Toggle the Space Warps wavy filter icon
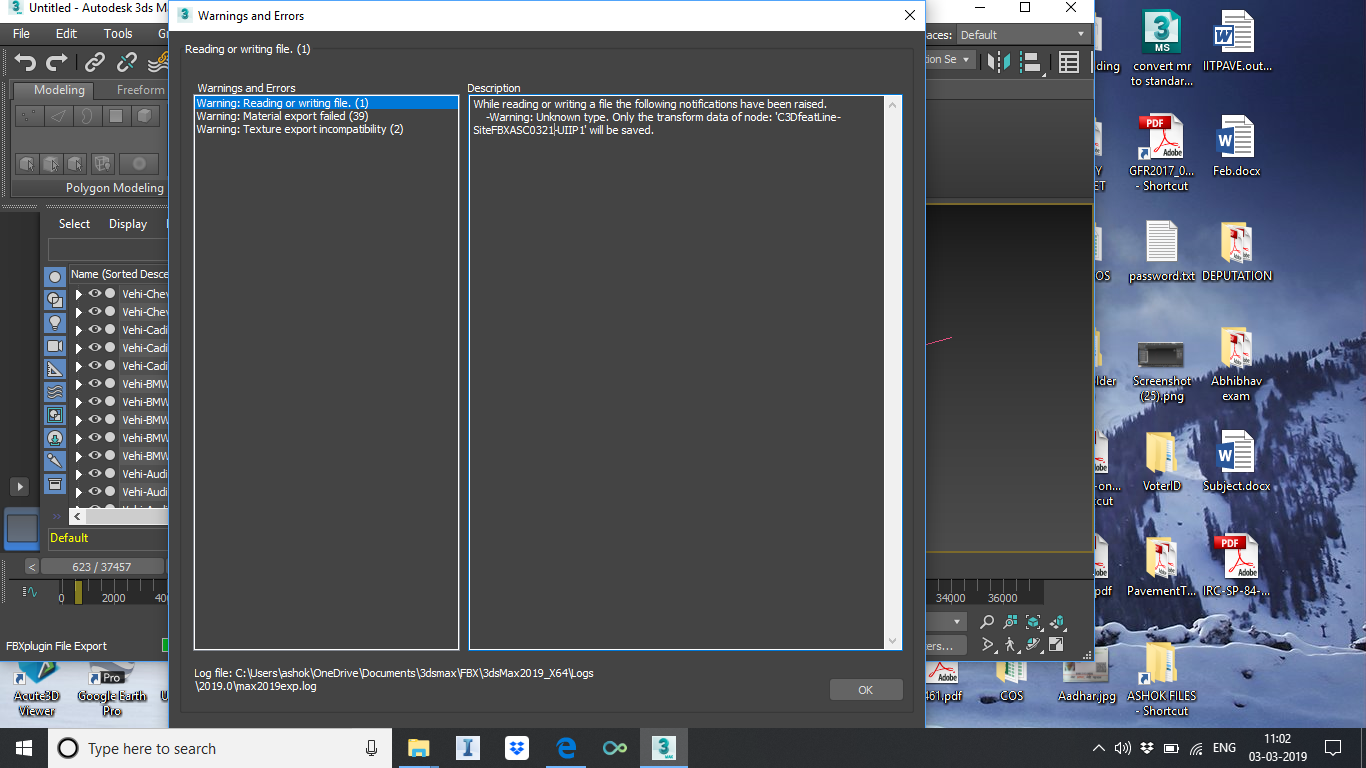Screen dimensions: 1366x768 coord(55,391)
